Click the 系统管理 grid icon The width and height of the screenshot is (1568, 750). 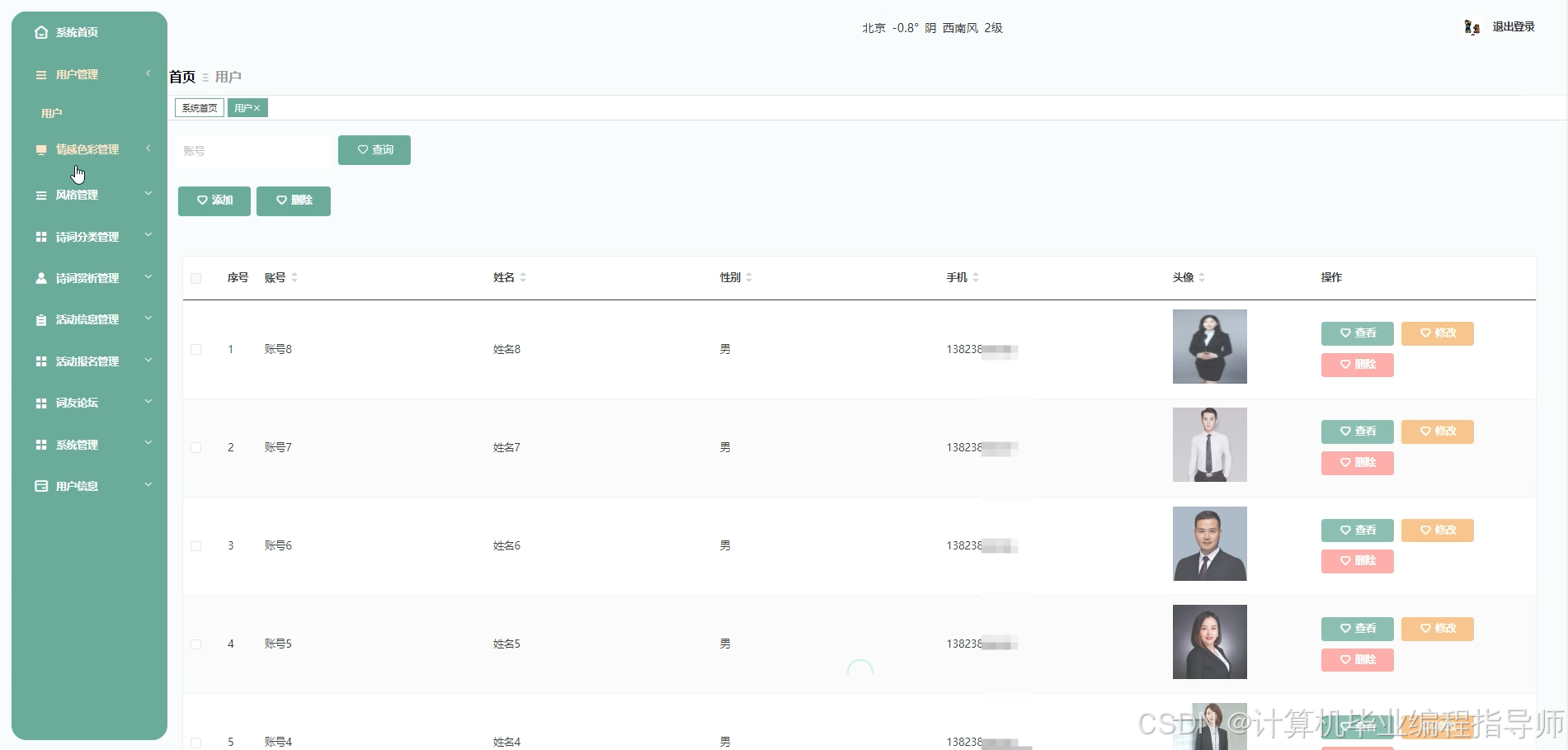pos(41,445)
